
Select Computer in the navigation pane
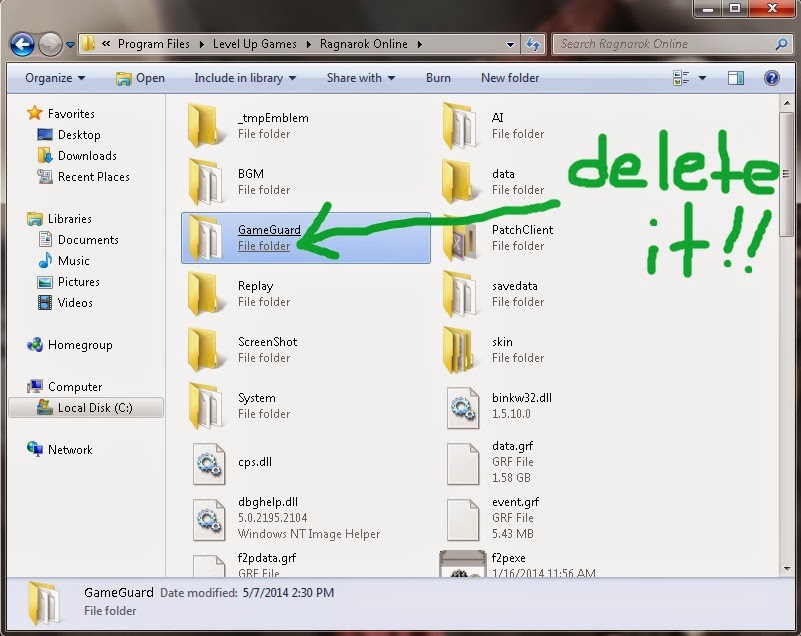tap(64, 387)
